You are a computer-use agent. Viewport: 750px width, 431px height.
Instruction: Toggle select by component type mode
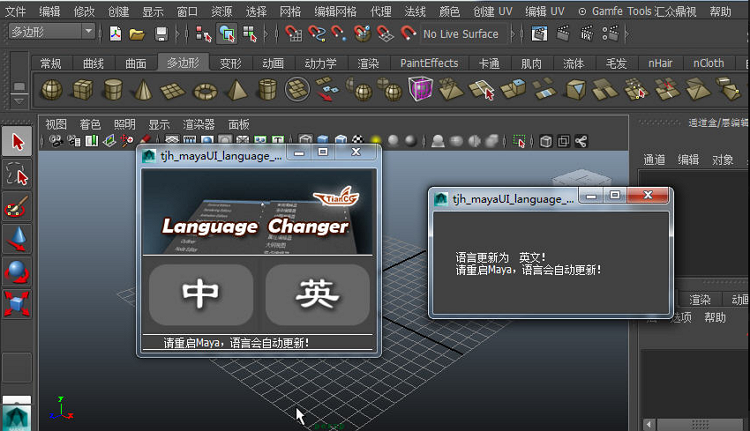(250, 33)
